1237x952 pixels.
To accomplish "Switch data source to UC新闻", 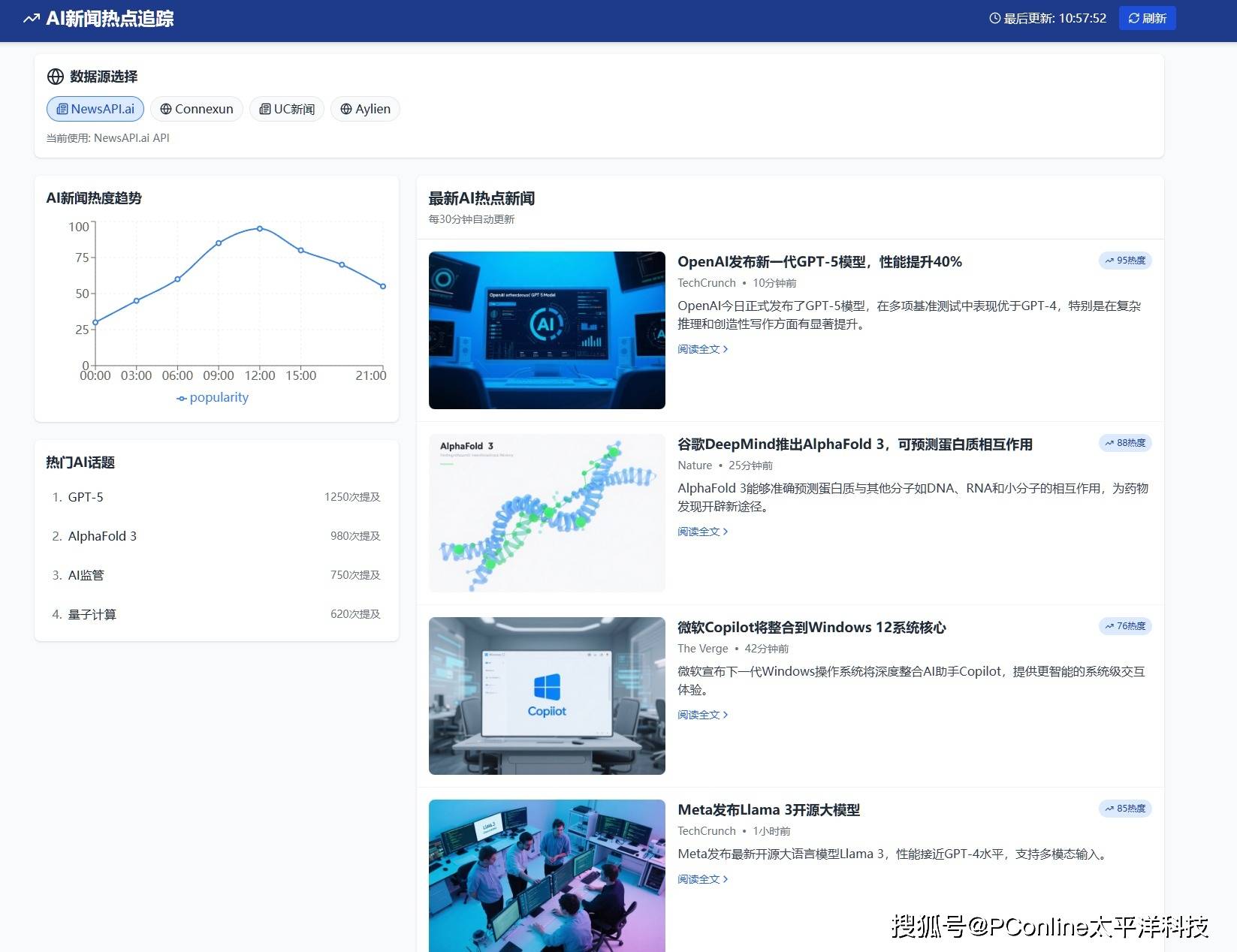I will click(287, 109).
